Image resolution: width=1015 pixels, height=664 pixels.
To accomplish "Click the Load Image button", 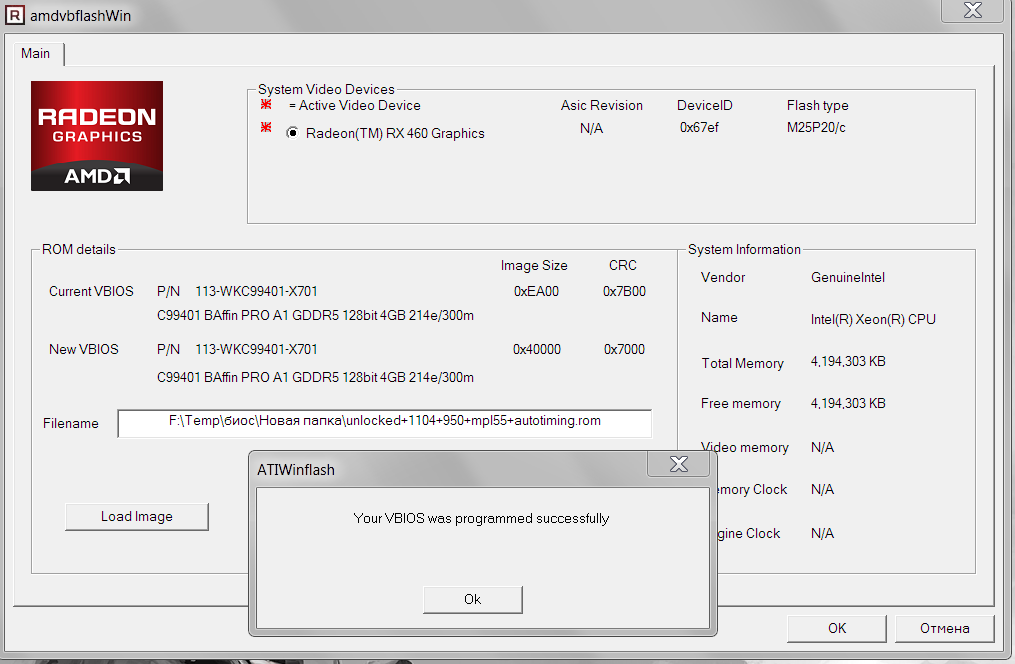I will click(137, 516).
